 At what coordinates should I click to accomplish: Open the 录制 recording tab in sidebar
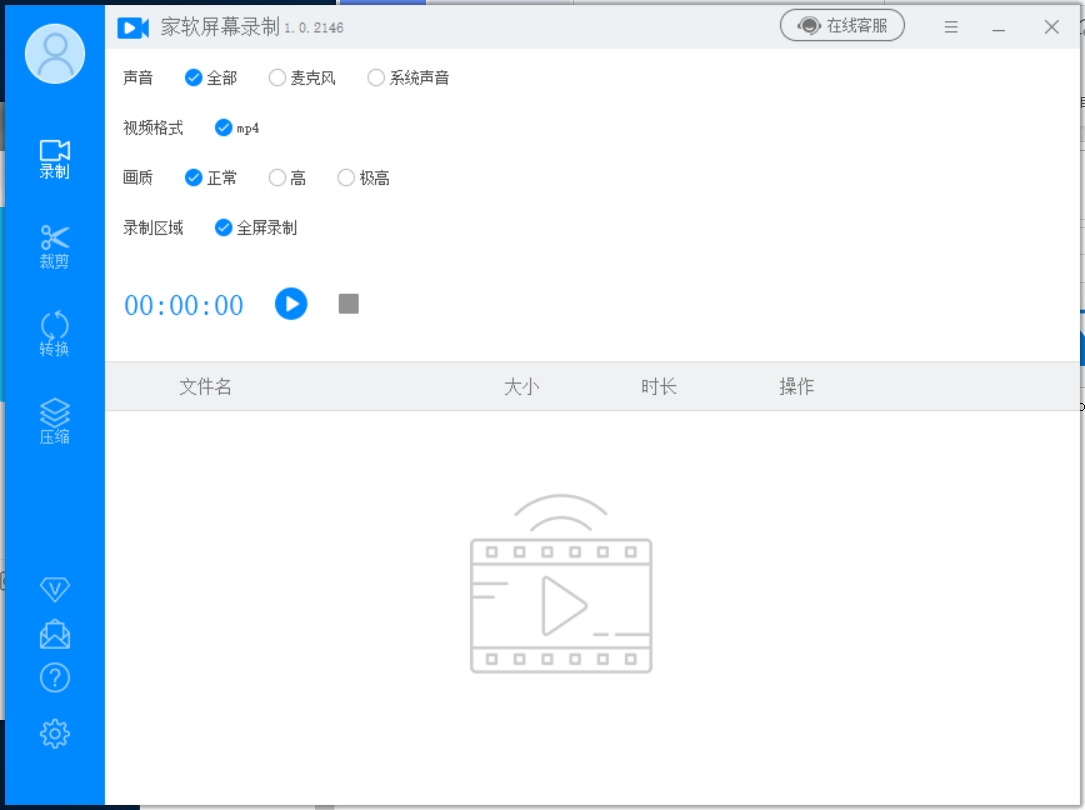point(54,158)
